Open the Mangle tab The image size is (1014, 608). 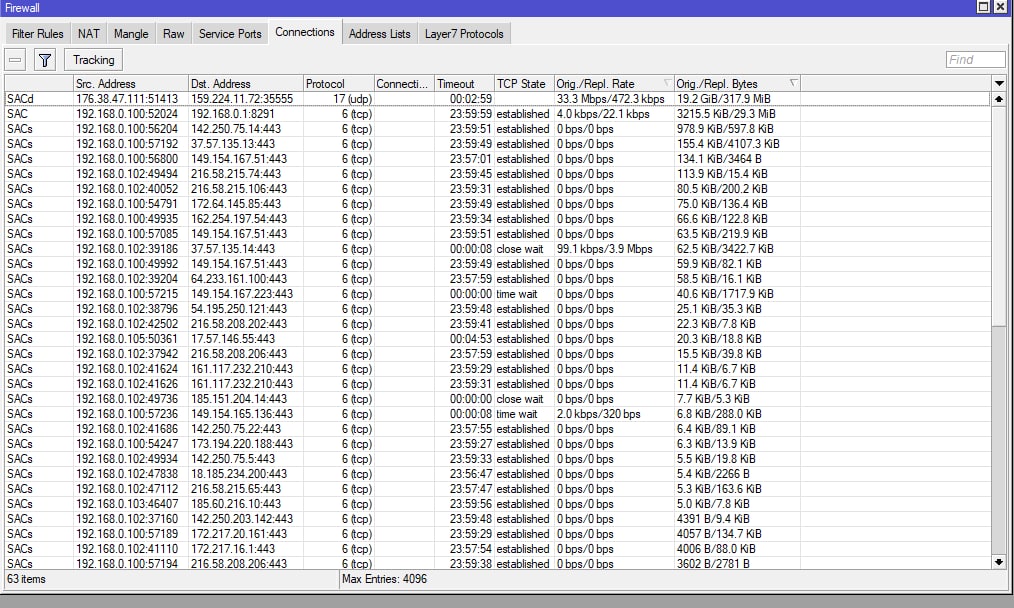131,34
